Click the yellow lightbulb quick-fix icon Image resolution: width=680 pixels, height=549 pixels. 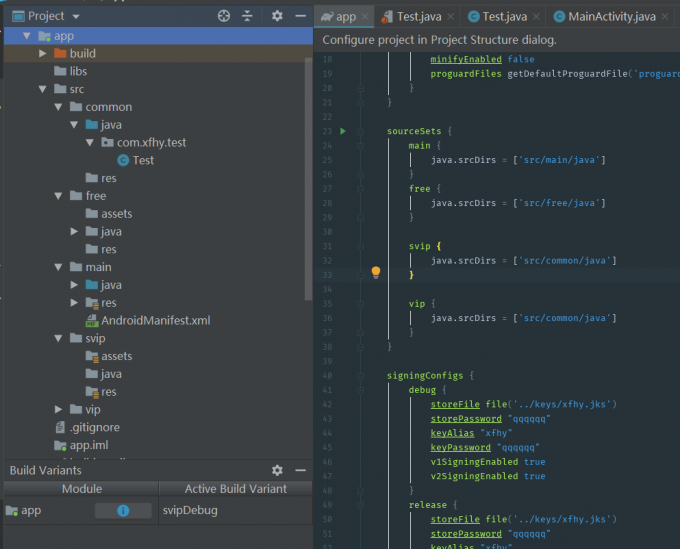(x=376, y=272)
